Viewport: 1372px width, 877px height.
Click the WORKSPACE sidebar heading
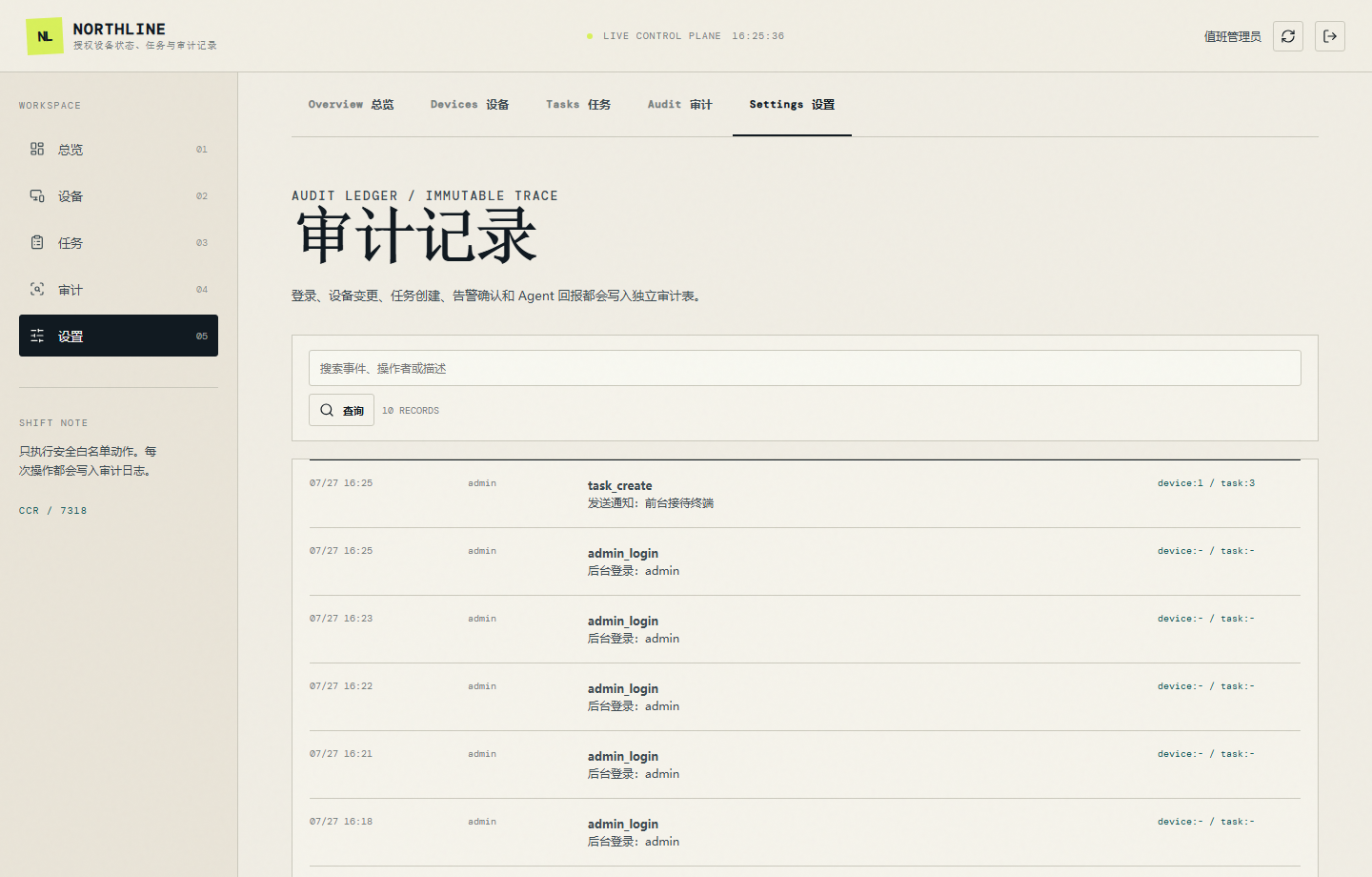[x=50, y=106]
